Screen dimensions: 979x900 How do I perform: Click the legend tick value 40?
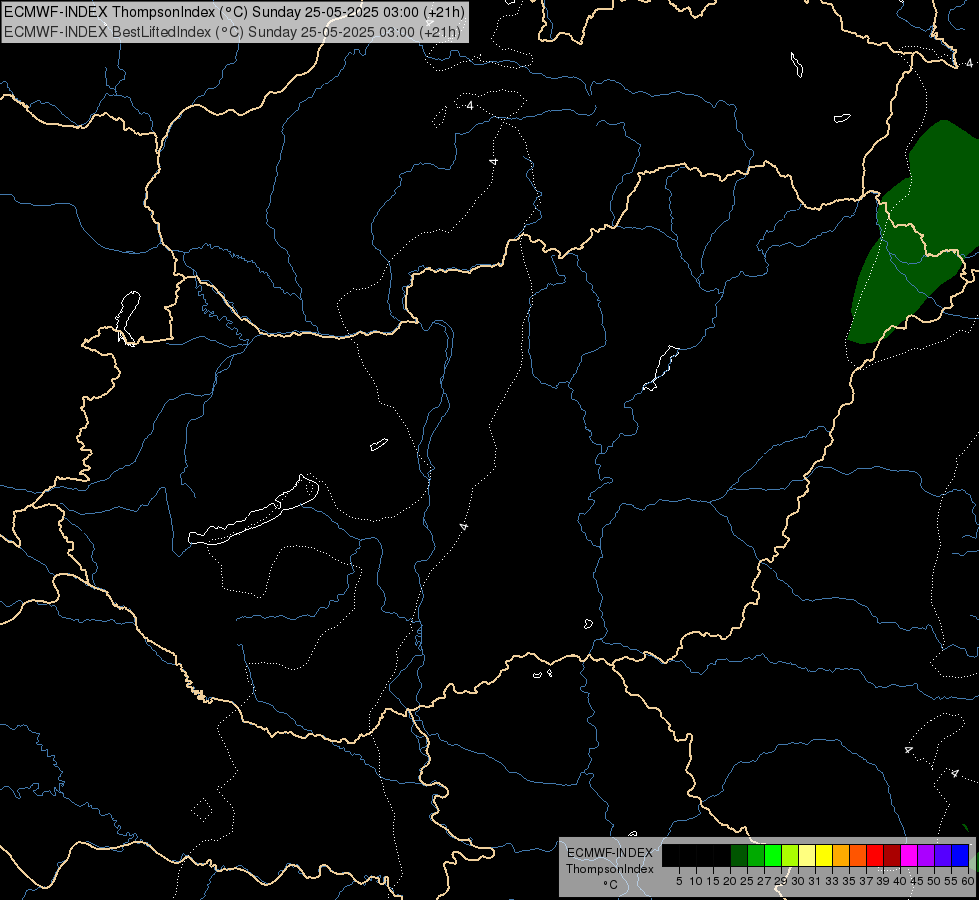click(x=900, y=881)
